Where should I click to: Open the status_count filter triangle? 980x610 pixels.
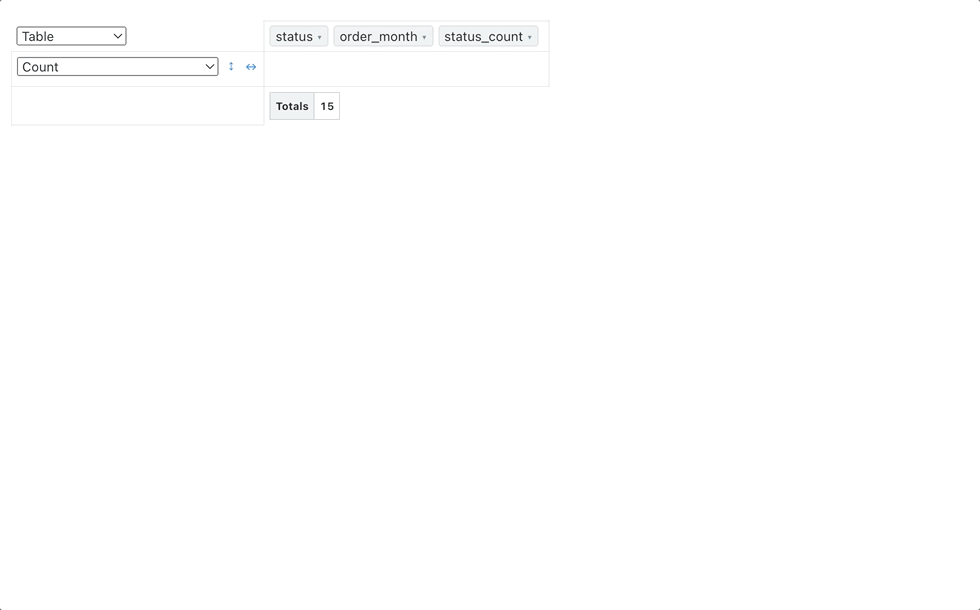pyautogui.click(x=529, y=37)
